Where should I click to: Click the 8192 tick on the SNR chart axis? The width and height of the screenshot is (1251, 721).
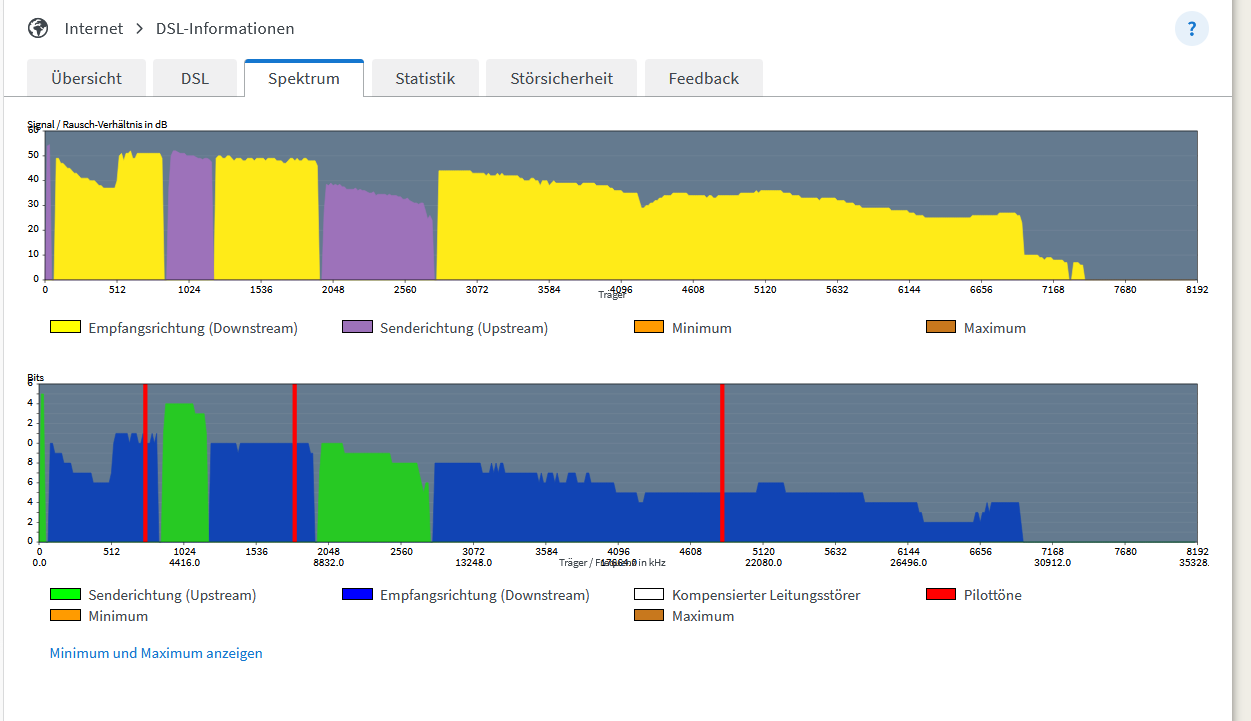click(1197, 289)
